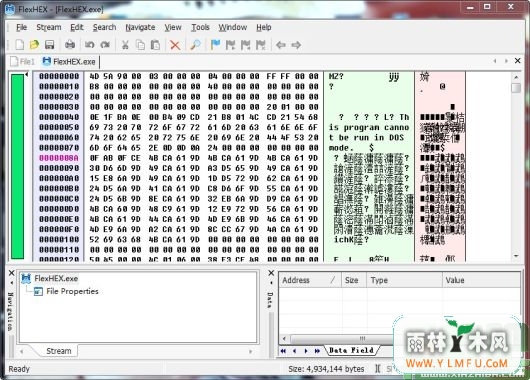Switch to the Stream tab at bottom
Image resolution: width=530 pixels, height=380 pixels.
click(58, 351)
